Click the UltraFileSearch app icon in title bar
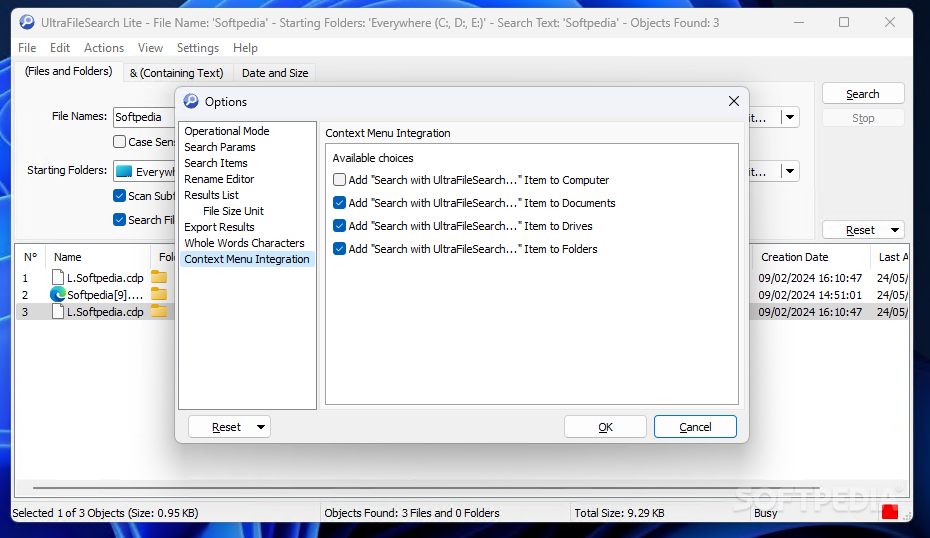 (27, 23)
